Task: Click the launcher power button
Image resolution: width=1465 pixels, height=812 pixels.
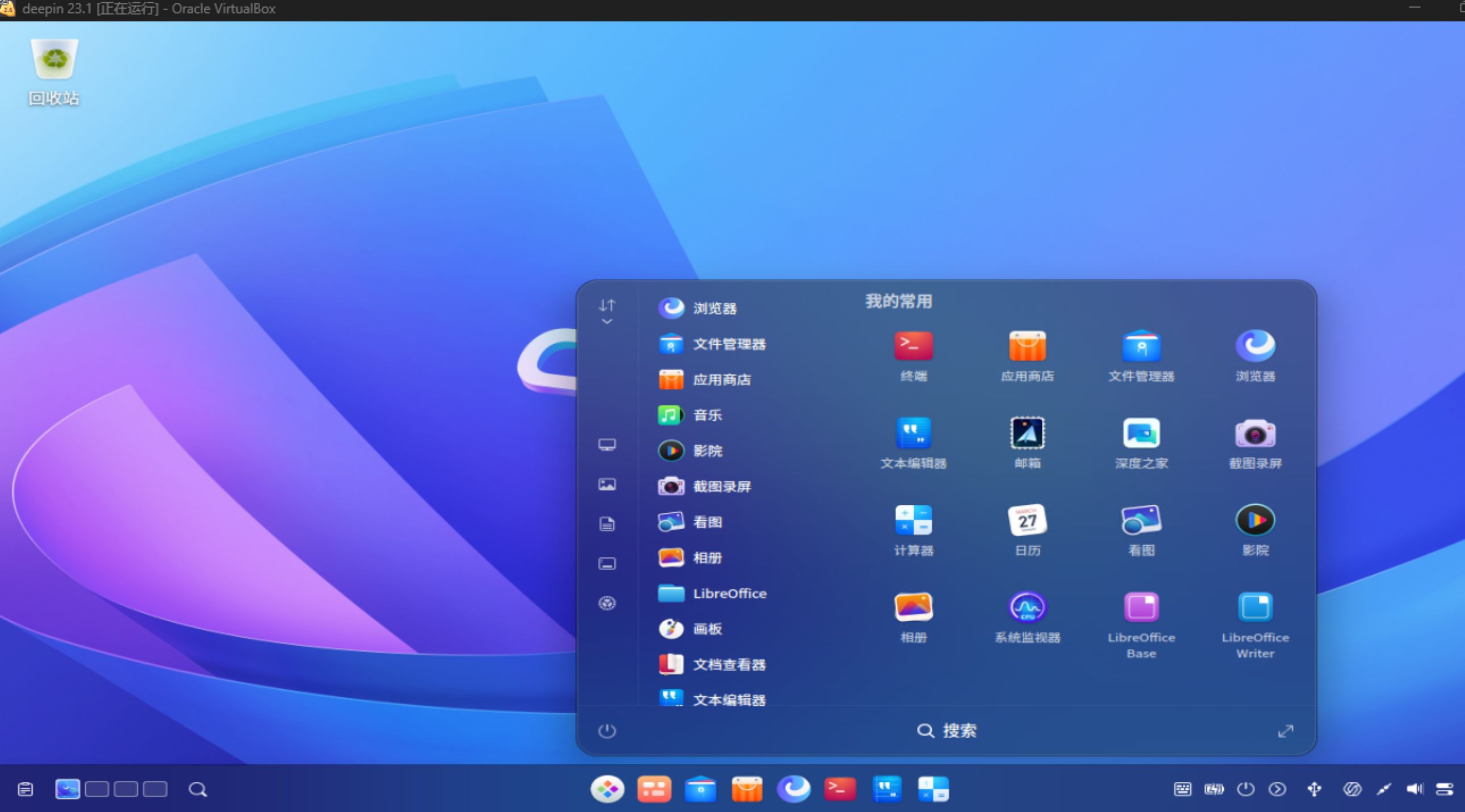Action: pyautogui.click(x=607, y=731)
